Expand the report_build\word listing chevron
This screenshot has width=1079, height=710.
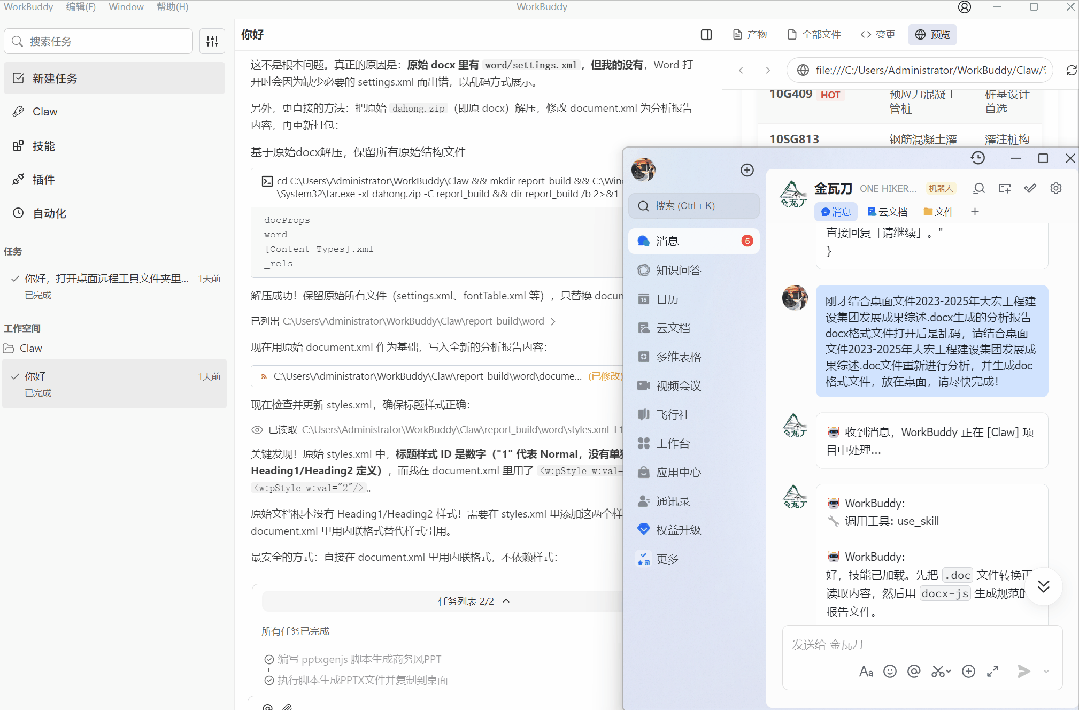[553, 321]
